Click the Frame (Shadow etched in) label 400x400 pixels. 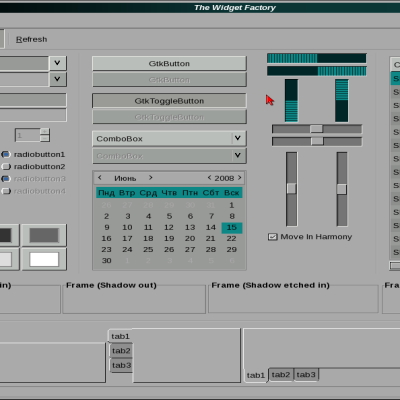click(x=270, y=285)
